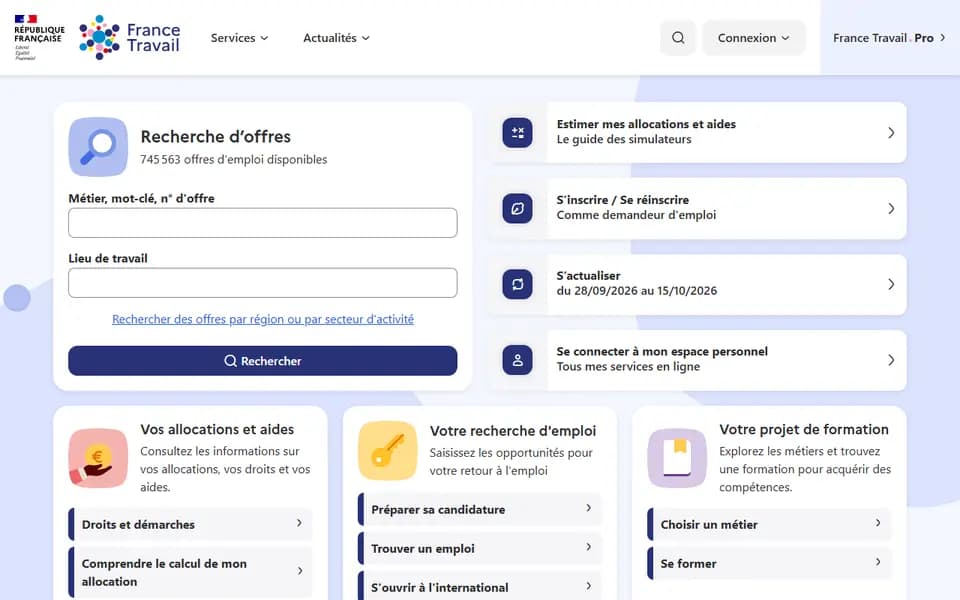Viewport: 960px width, 600px height.
Task: Click the Rechercher button
Action: coord(263,361)
